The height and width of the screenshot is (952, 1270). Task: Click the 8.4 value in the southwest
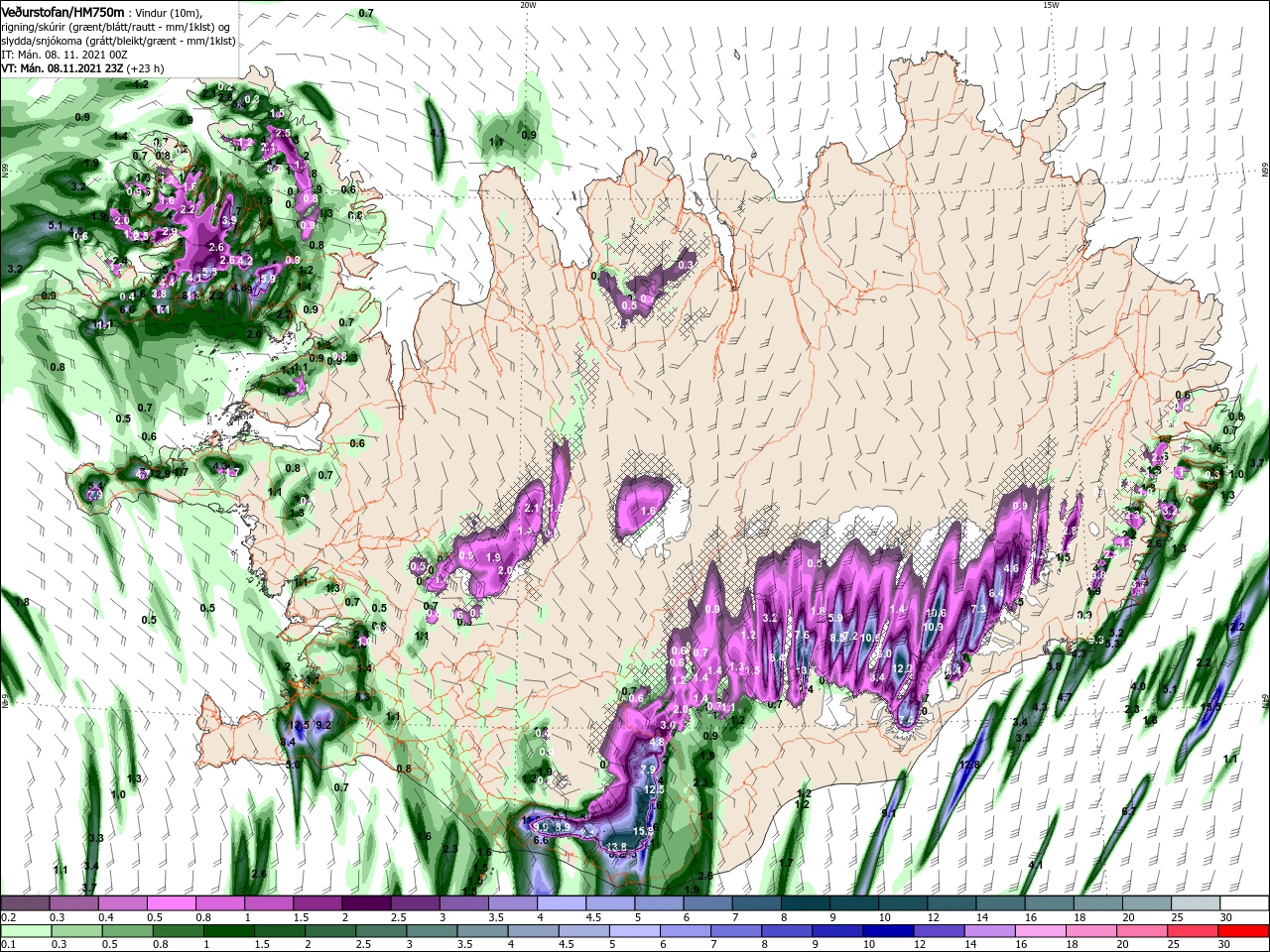289,742
